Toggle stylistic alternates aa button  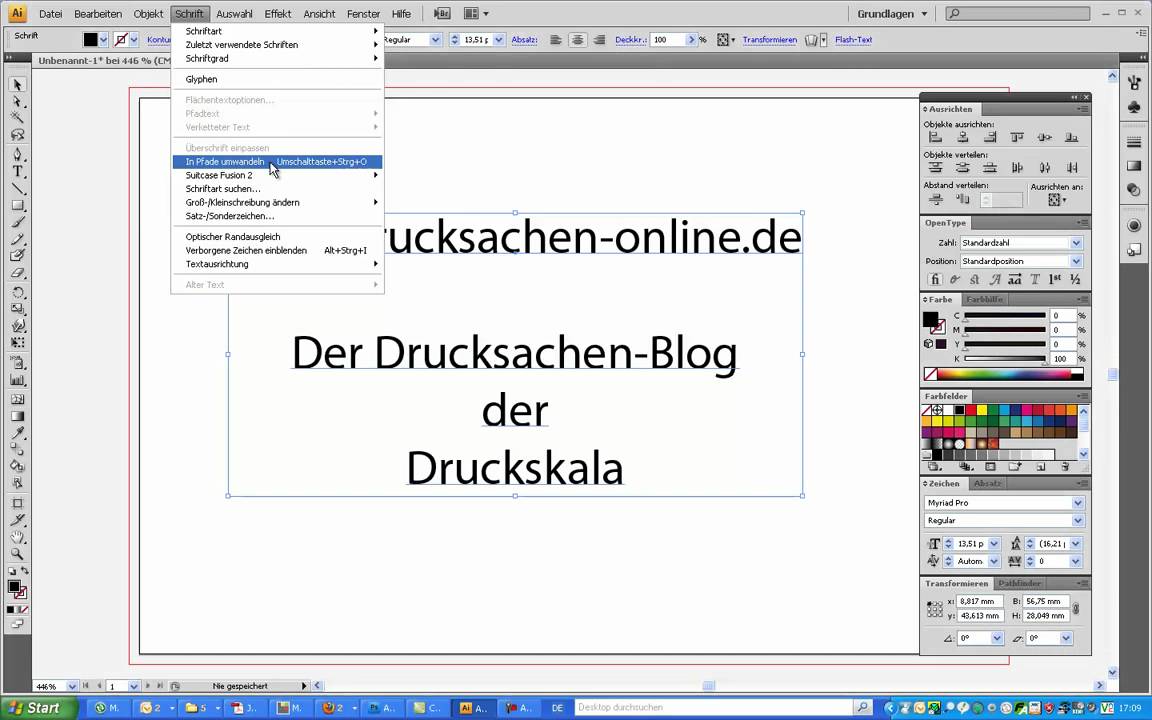coord(1015,279)
